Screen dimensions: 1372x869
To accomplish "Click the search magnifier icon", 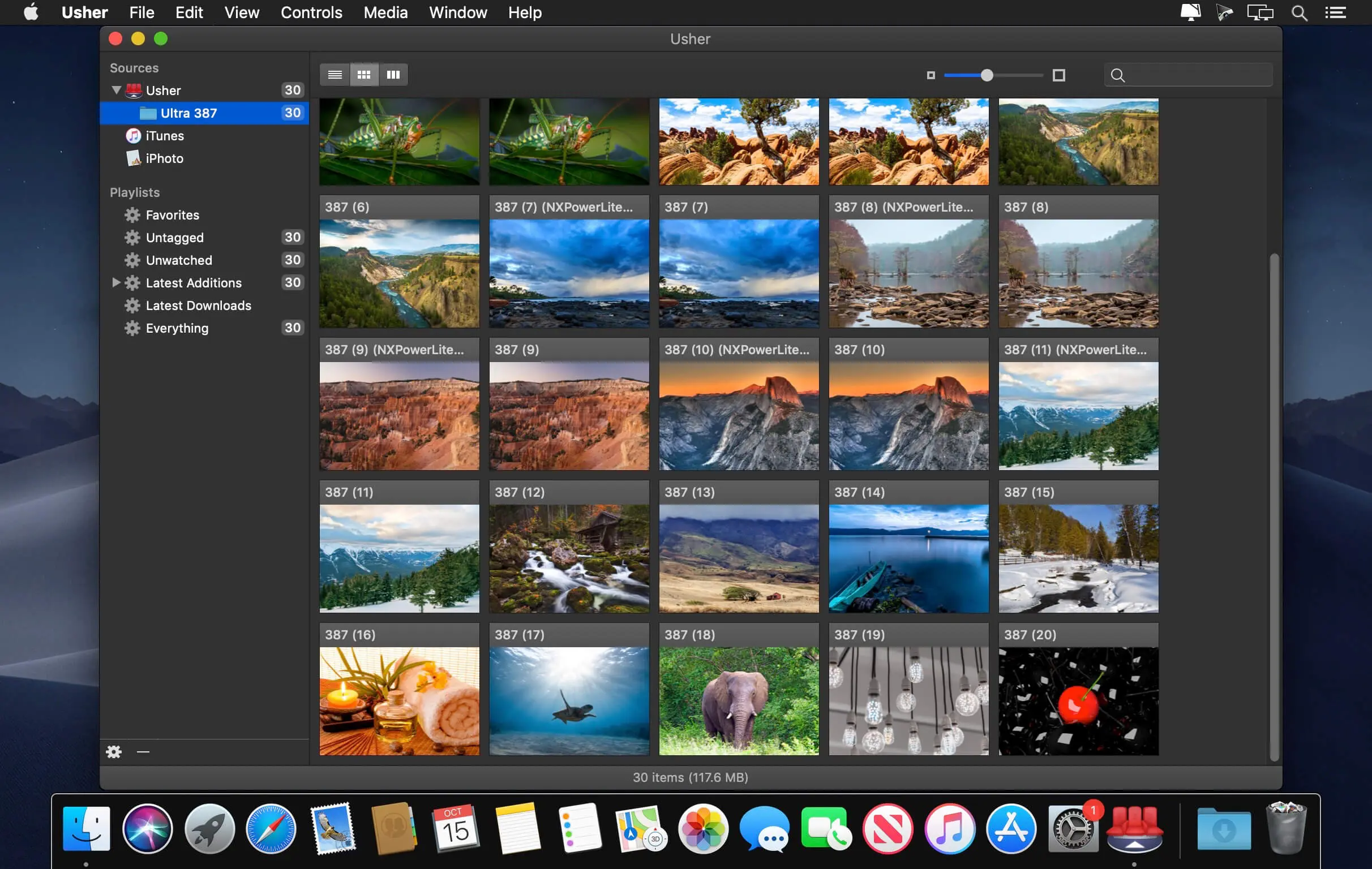I will [x=1117, y=75].
